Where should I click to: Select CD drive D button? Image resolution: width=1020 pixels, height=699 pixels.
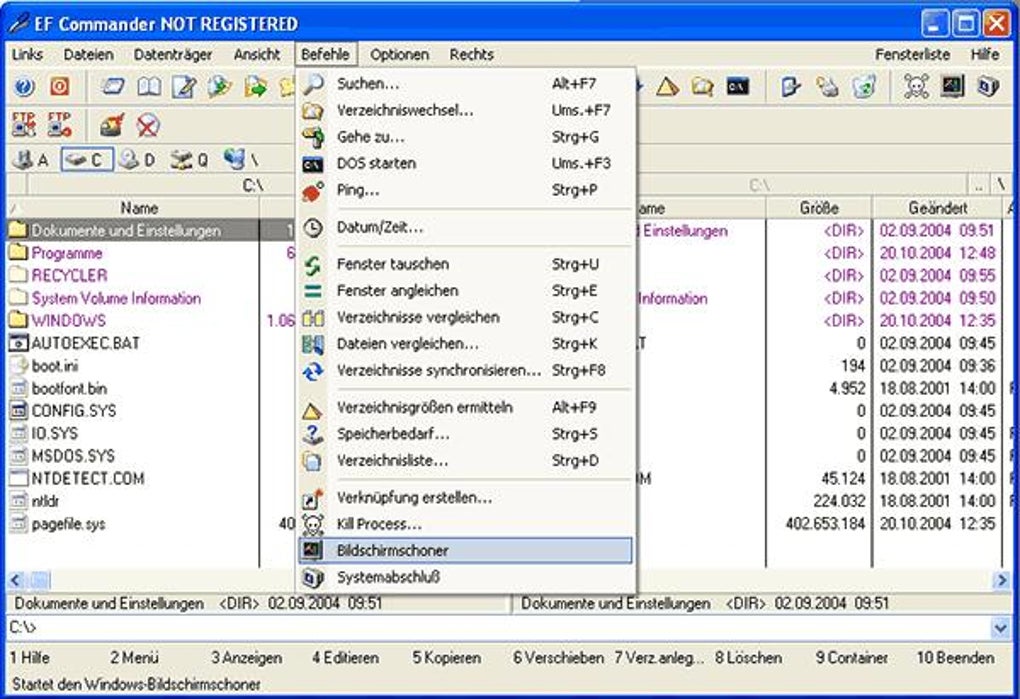[x=137, y=160]
